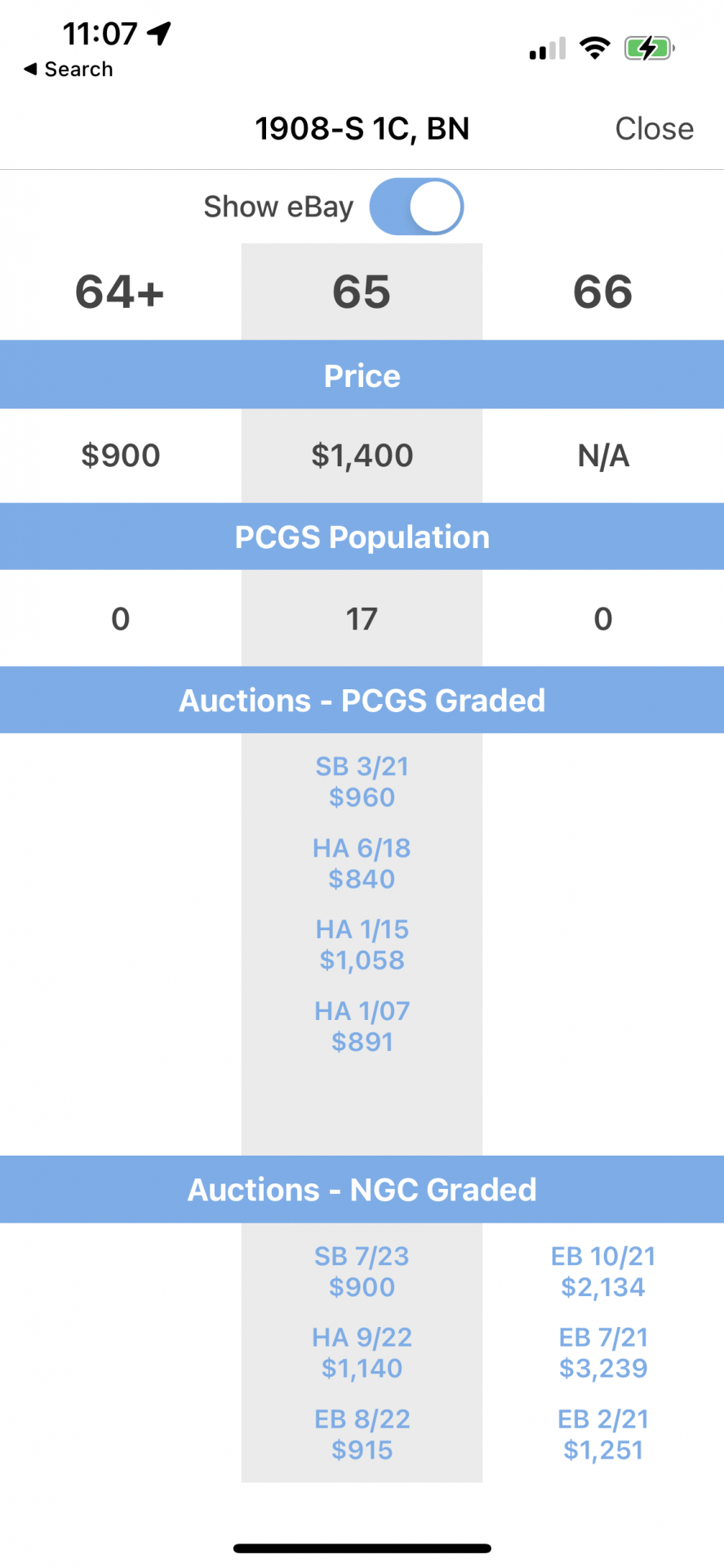Open the EB 2/21 $1,251 eBay sale
Image resolution: width=724 pixels, height=1568 pixels.
pos(603,1434)
